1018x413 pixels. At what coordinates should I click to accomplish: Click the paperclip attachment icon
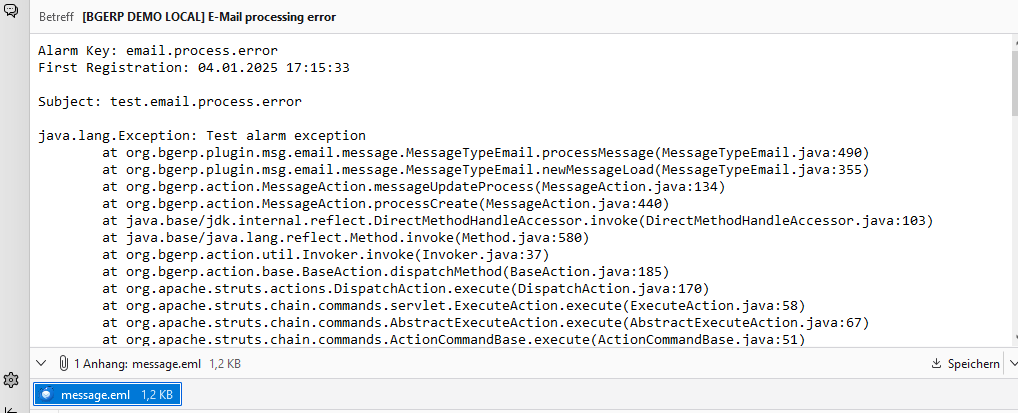pos(63,364)
